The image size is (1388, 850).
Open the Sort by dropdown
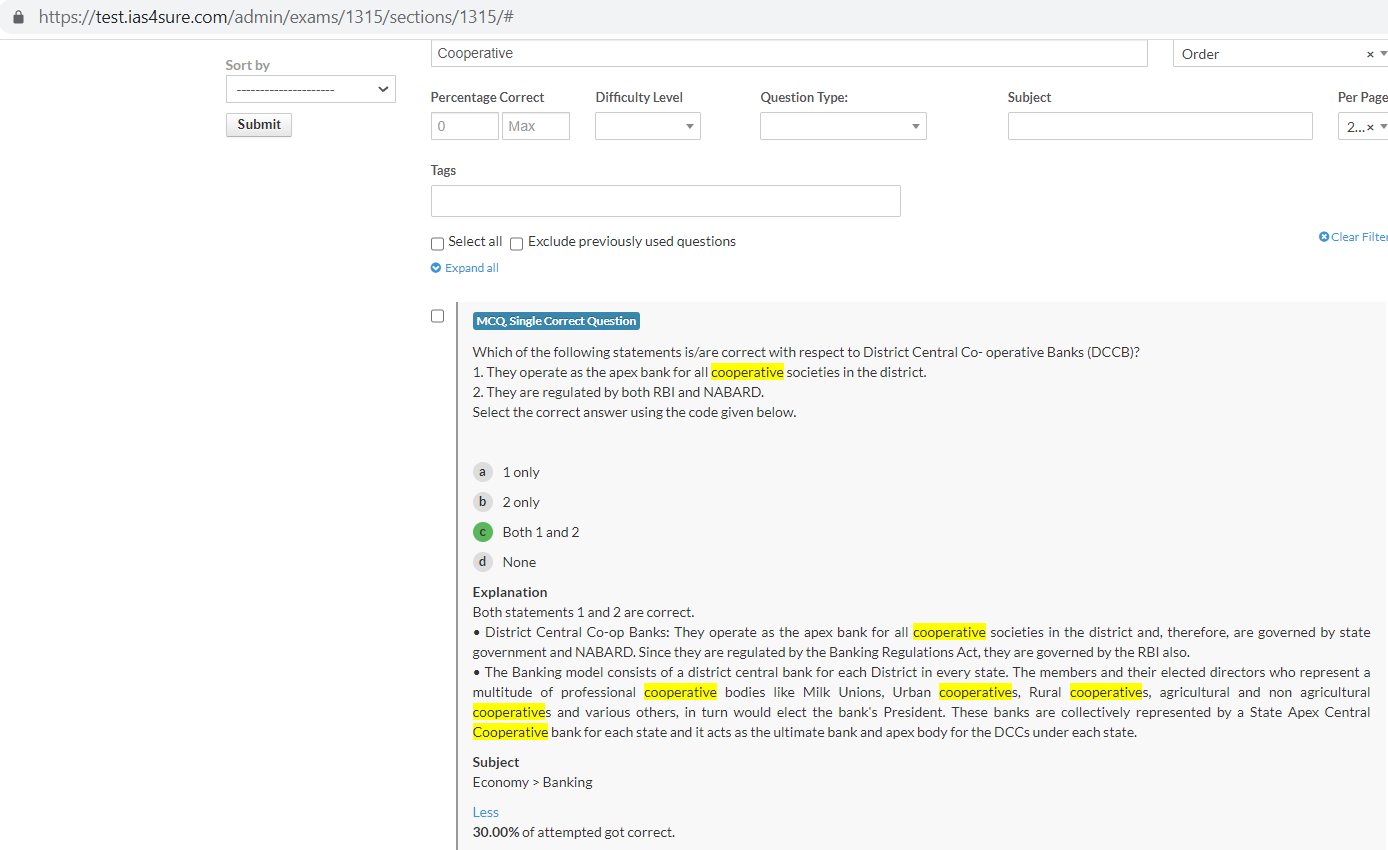(x=310, y=89)
